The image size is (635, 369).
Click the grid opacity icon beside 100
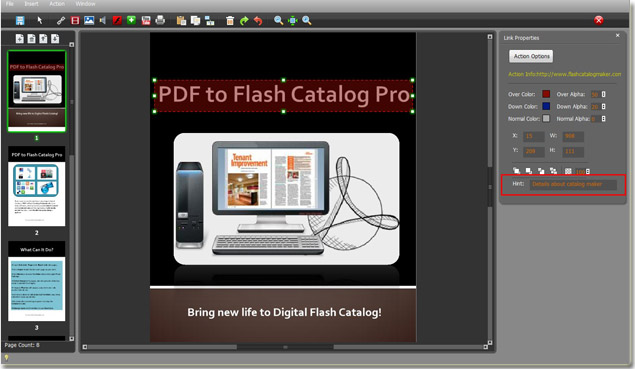[568, 171]
